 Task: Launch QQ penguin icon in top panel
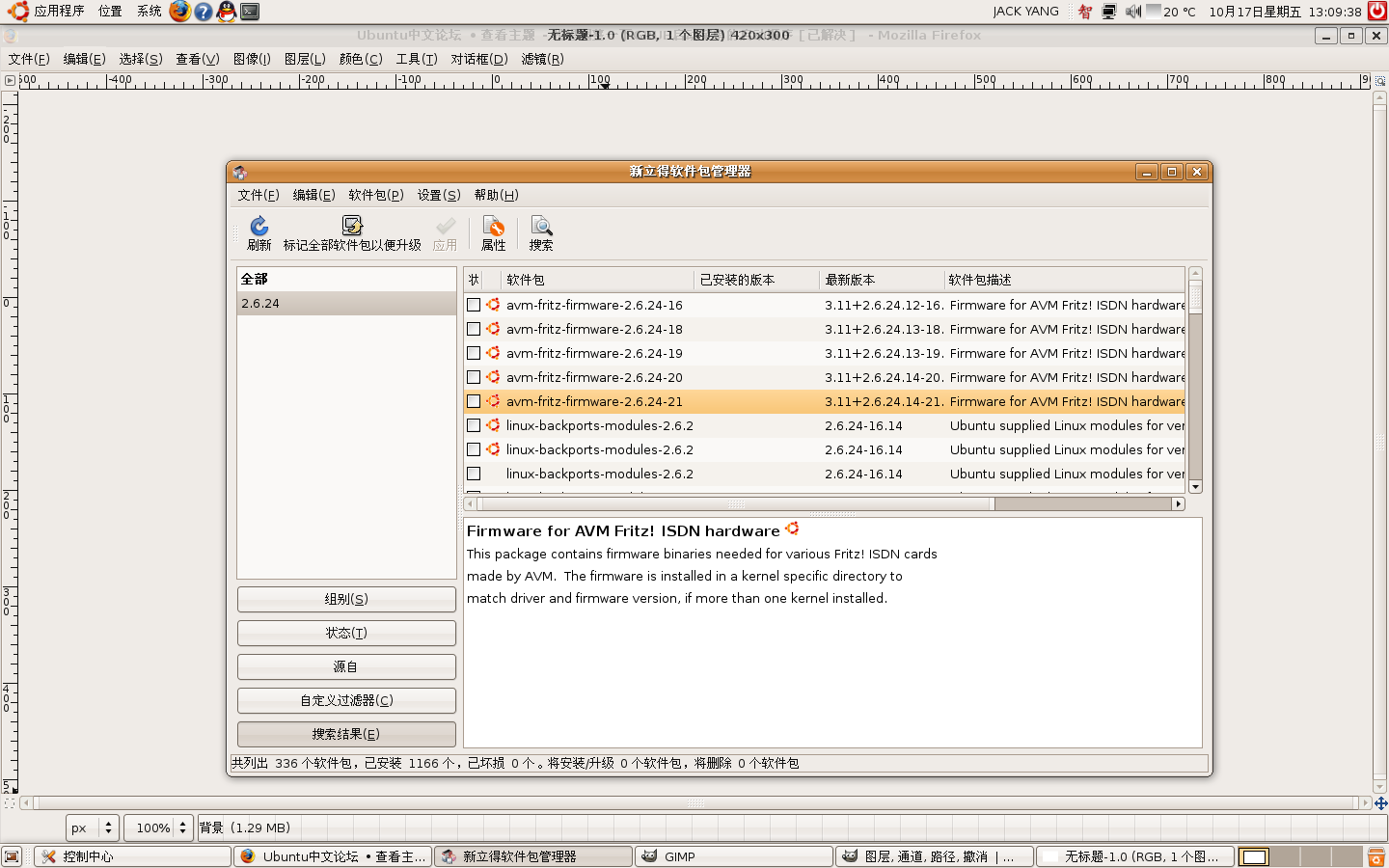(x=227, y=12)
